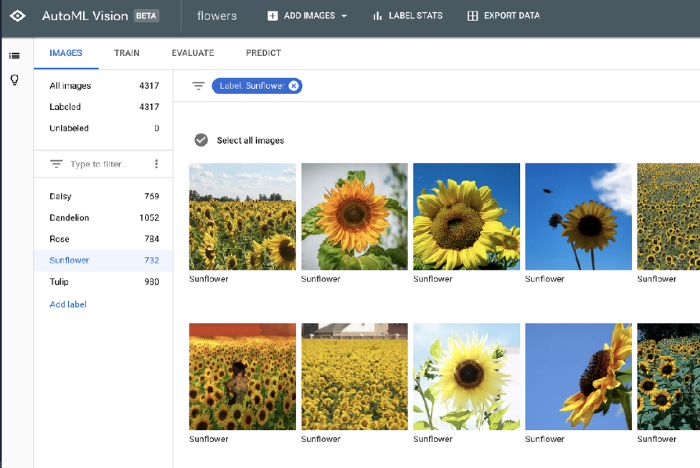The width and height of the screenshot is (700, 468).
Task: Open the datasets list icon in sidebar
Action: [14, 56]
